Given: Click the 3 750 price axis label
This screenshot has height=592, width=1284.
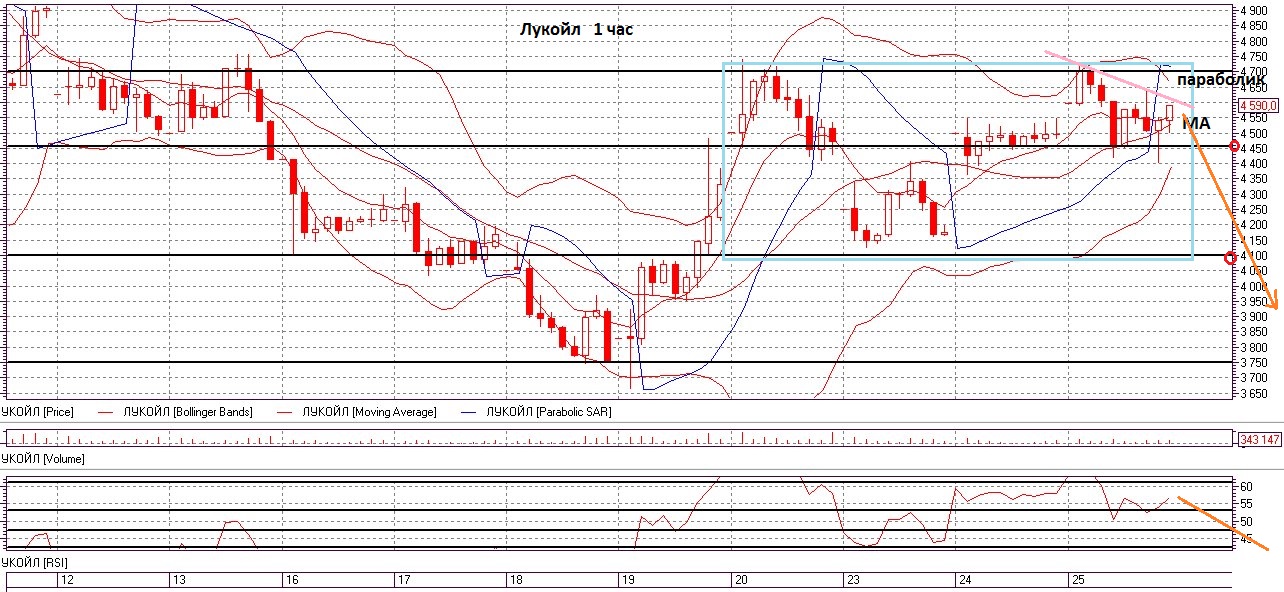Looking at the screenshot, I should click(x=1255, y=363).
